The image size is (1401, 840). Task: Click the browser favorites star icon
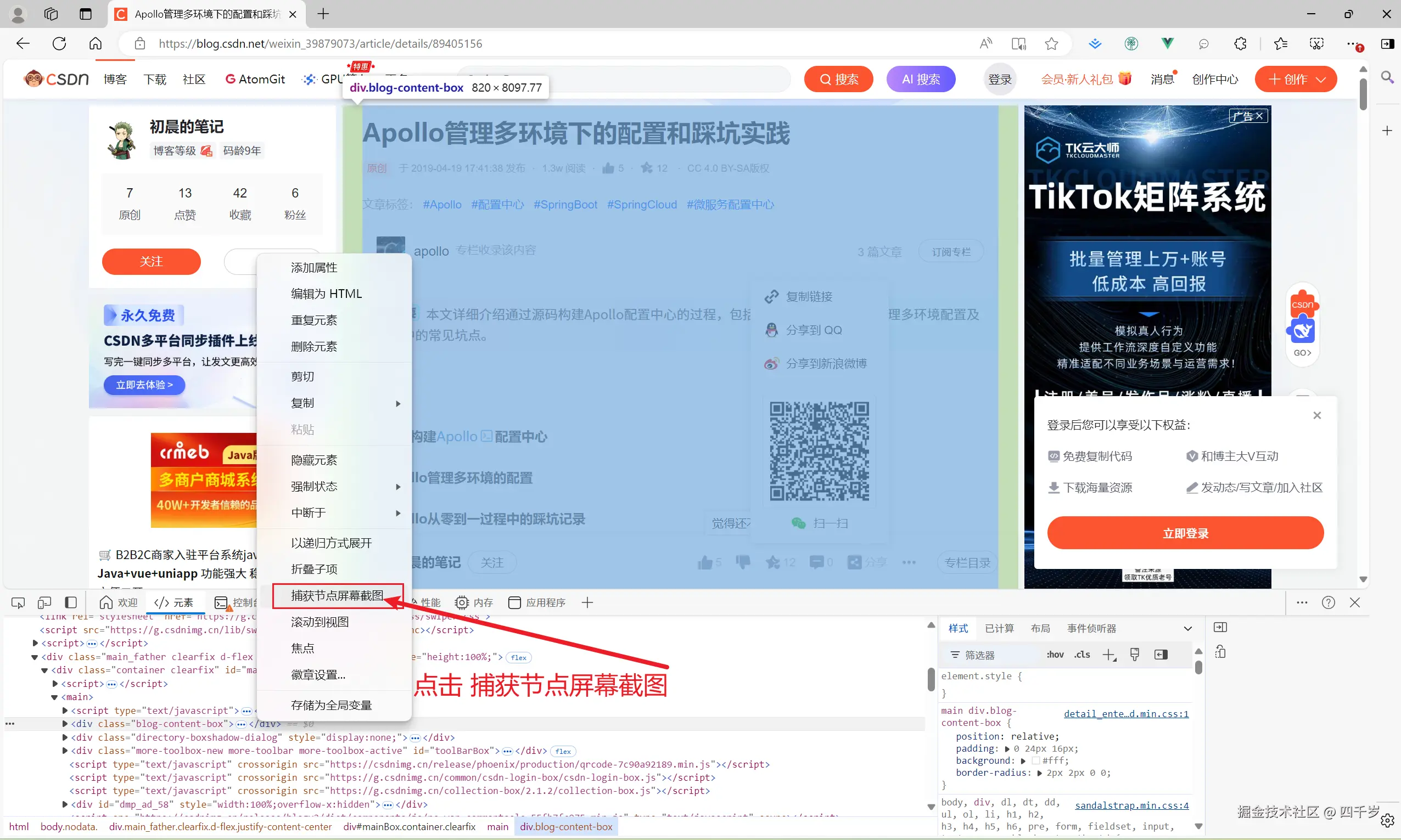coord(1051,43)
